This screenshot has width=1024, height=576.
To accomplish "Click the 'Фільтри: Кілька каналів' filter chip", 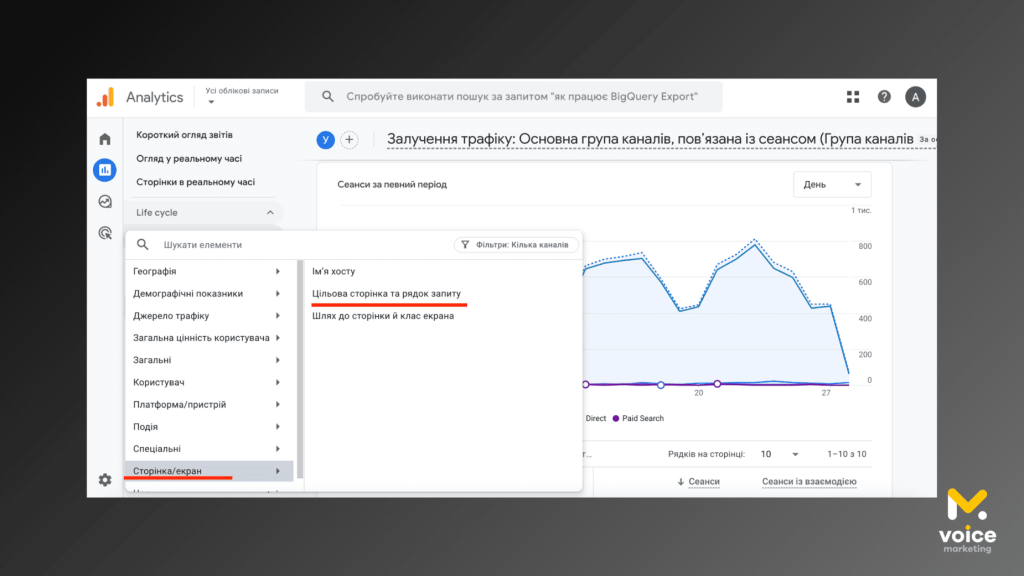I will coord(516,245).
